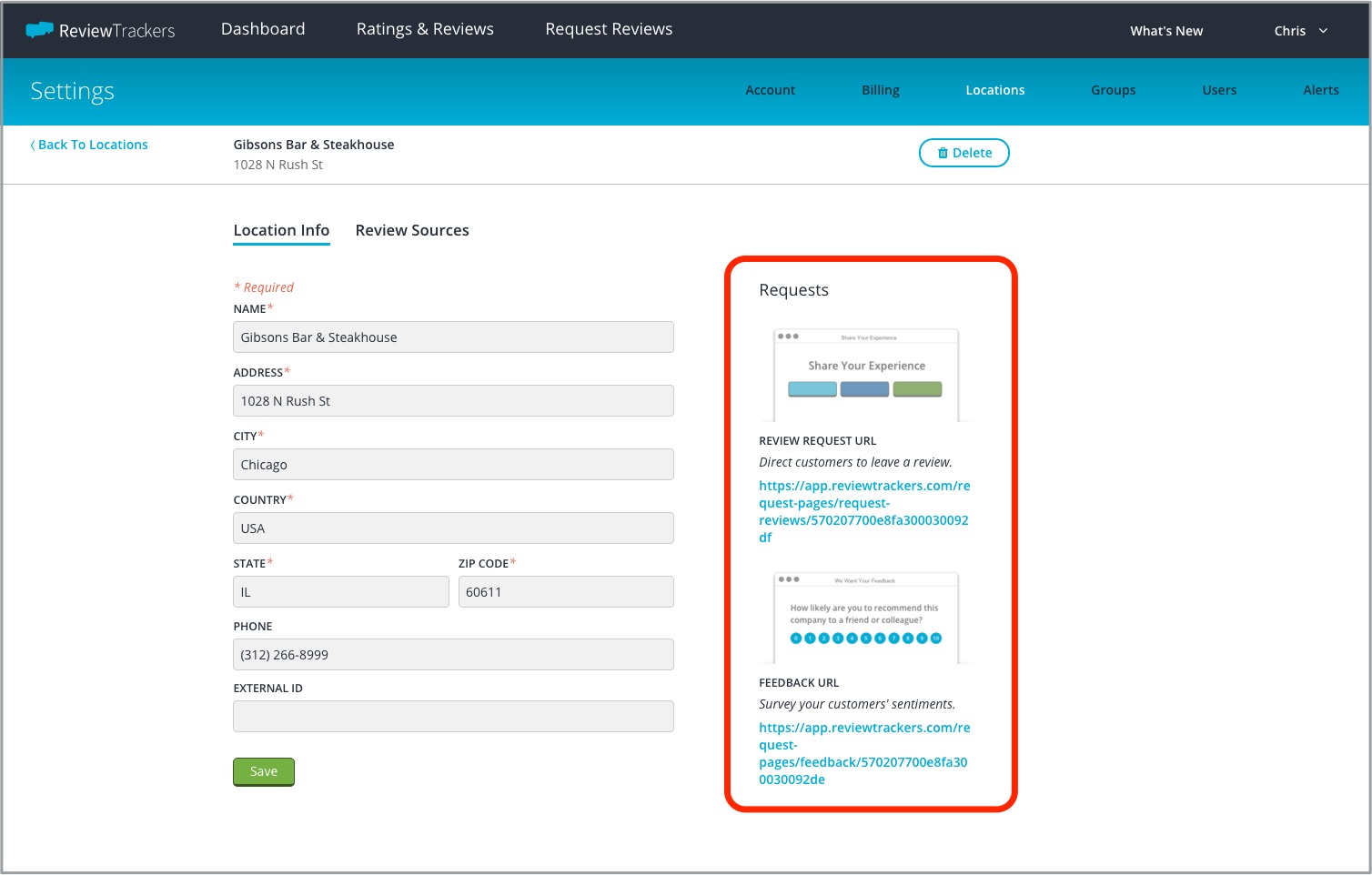Click the Gibsons Bar & Steakhouse title
The height and width of the screenshot is (875, 1372).
314,145
